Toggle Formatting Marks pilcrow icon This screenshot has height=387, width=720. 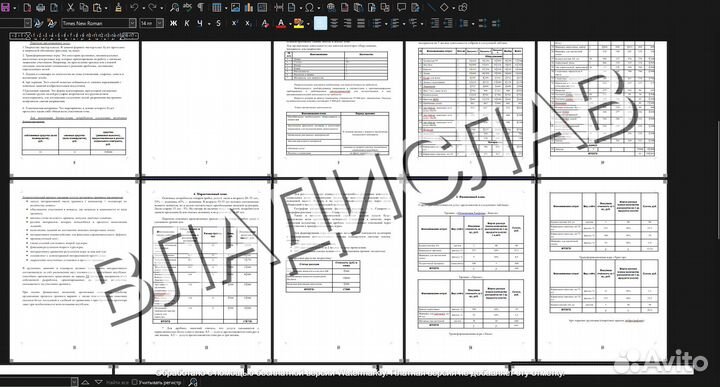click(201, 7)
